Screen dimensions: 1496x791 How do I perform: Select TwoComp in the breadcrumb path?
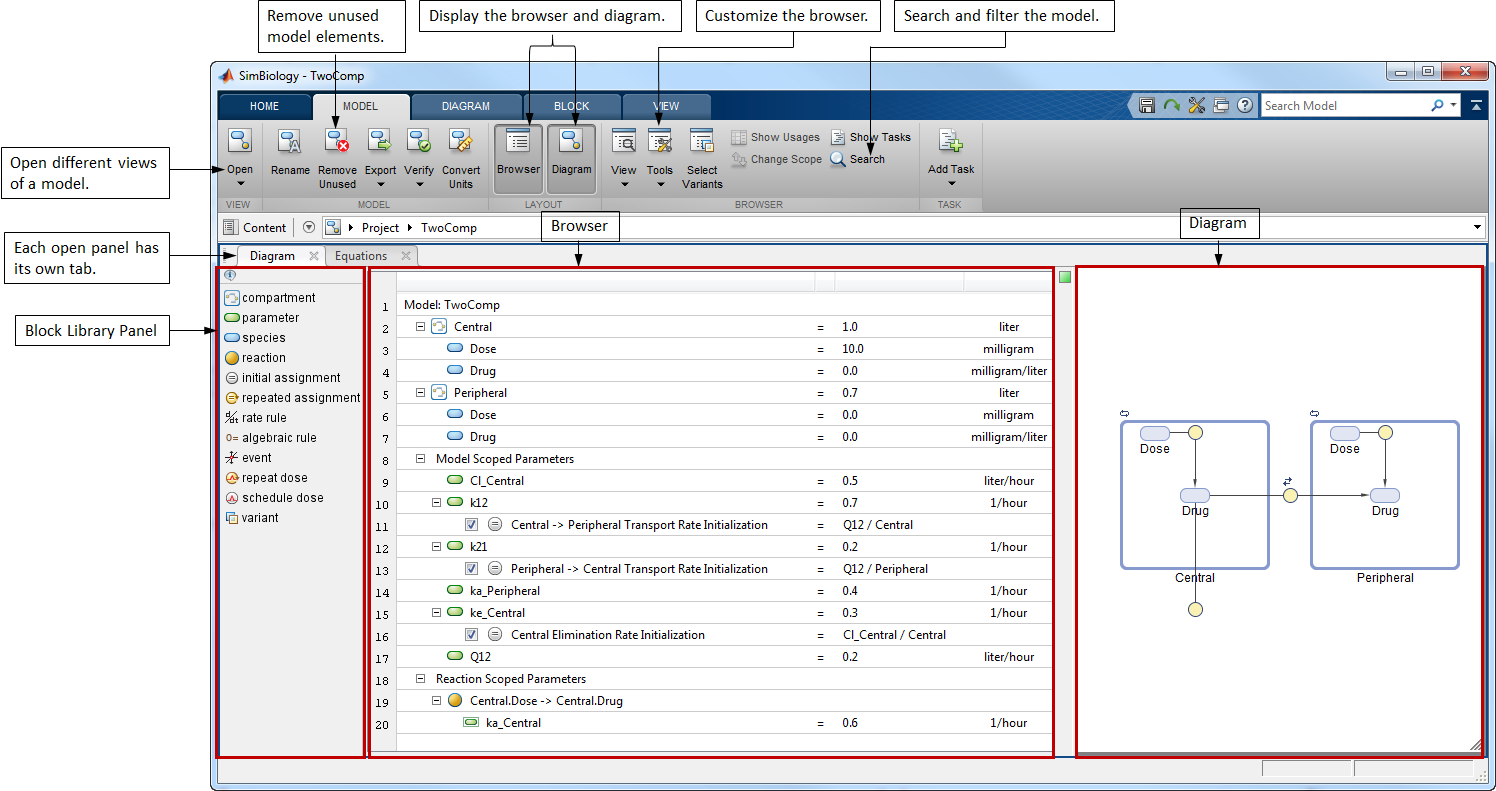449,227
